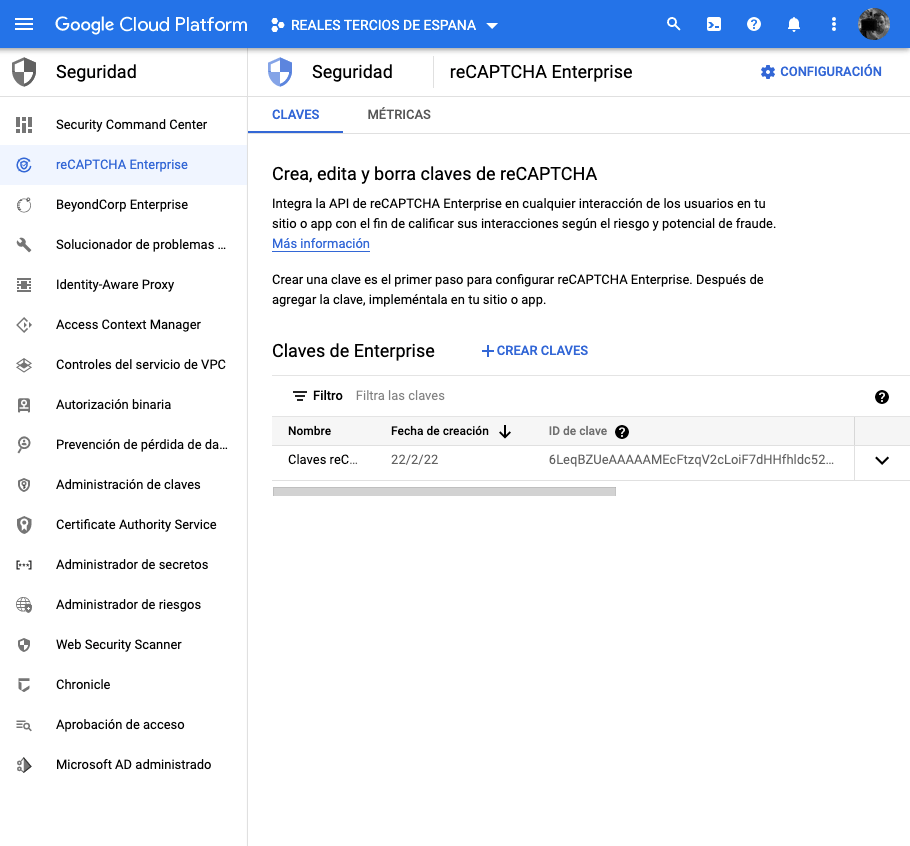Image resolution: width=910 pixels, height=846 pixels.
Task: Switch to the MÉTRICAS tab
Action: [399, 115]
